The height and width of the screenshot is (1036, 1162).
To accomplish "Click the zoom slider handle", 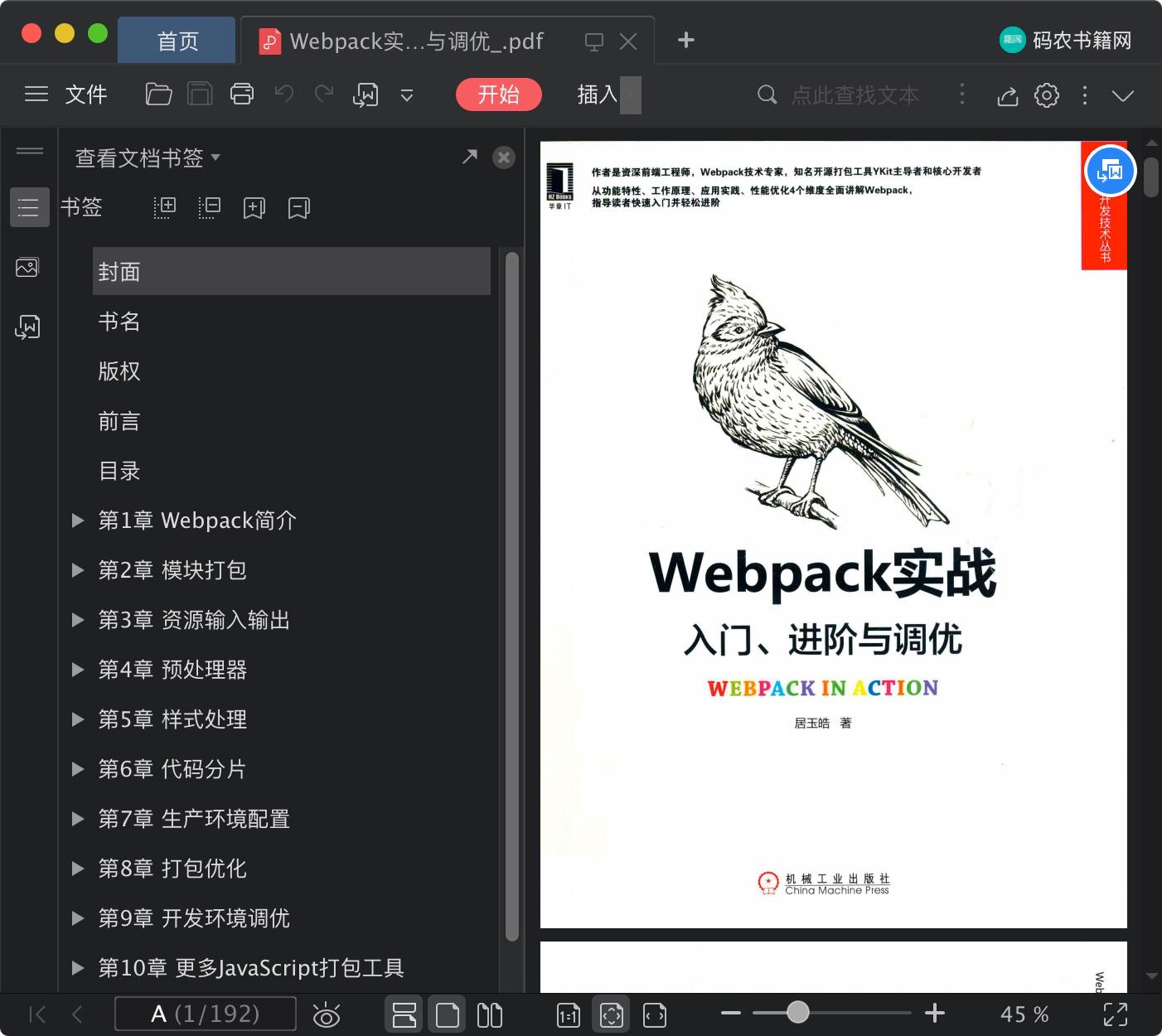I will pyautogui.click(x=797, y=1012).
